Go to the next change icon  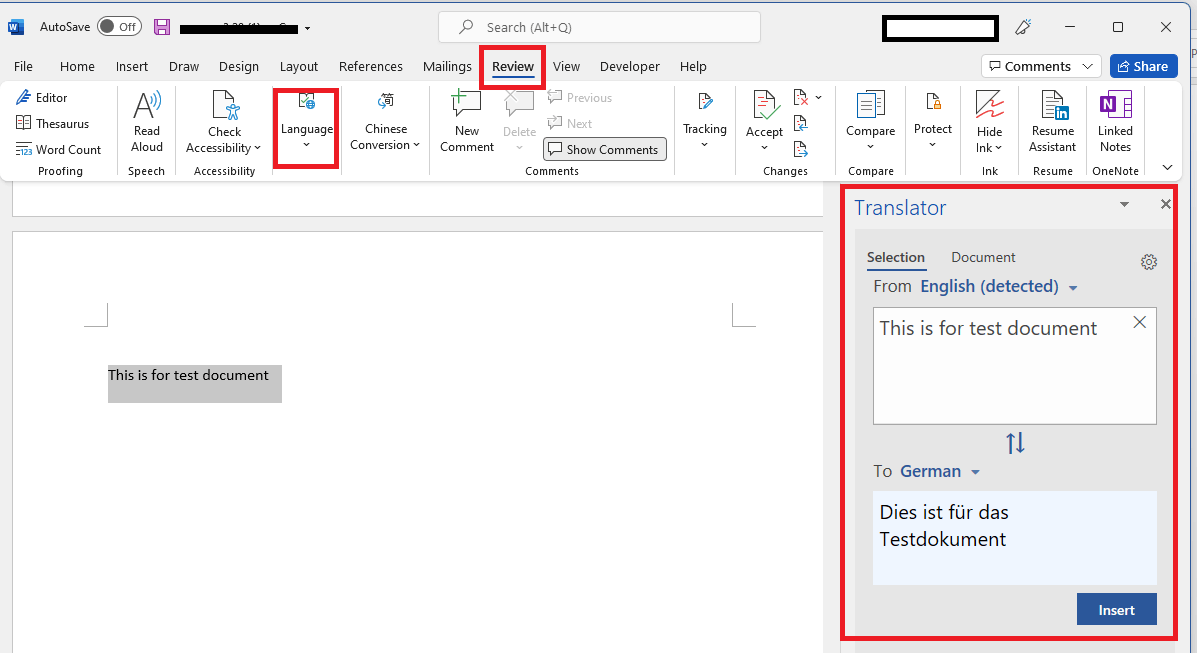point(800,149)
